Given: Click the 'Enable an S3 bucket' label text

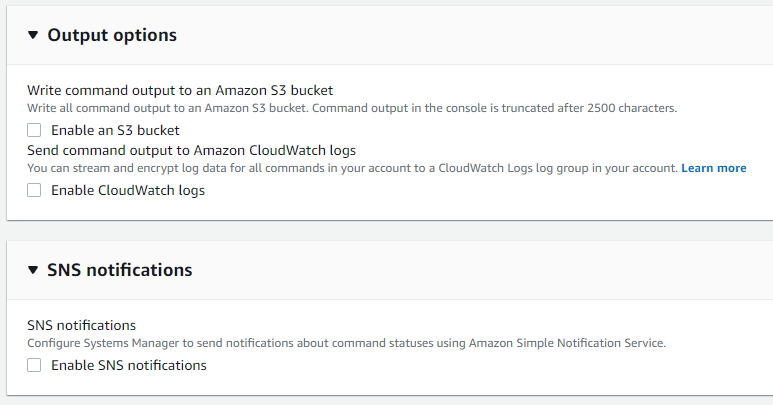Looking at the screenshot, I should coord(115,130).
